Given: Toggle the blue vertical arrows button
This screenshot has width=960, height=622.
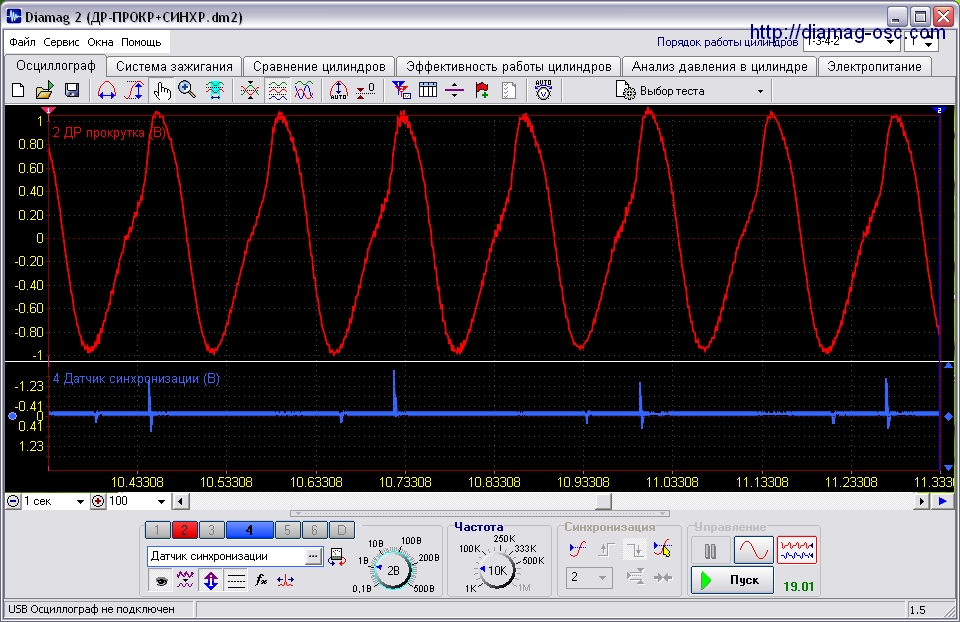Looking at the screenshot, I should tap(211, 580).
